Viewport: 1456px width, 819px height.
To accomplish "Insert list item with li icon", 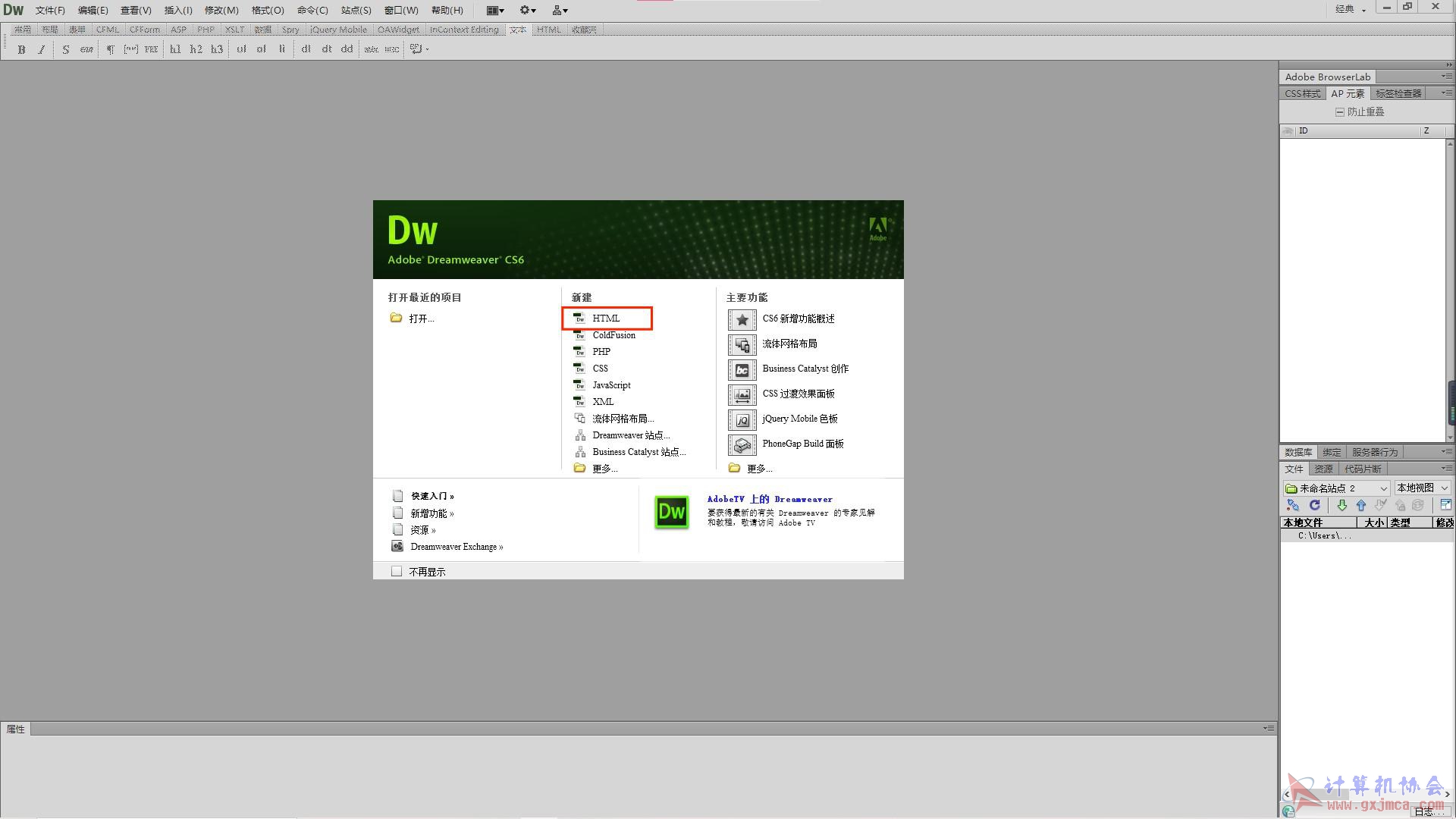I will tap(282, 49).
